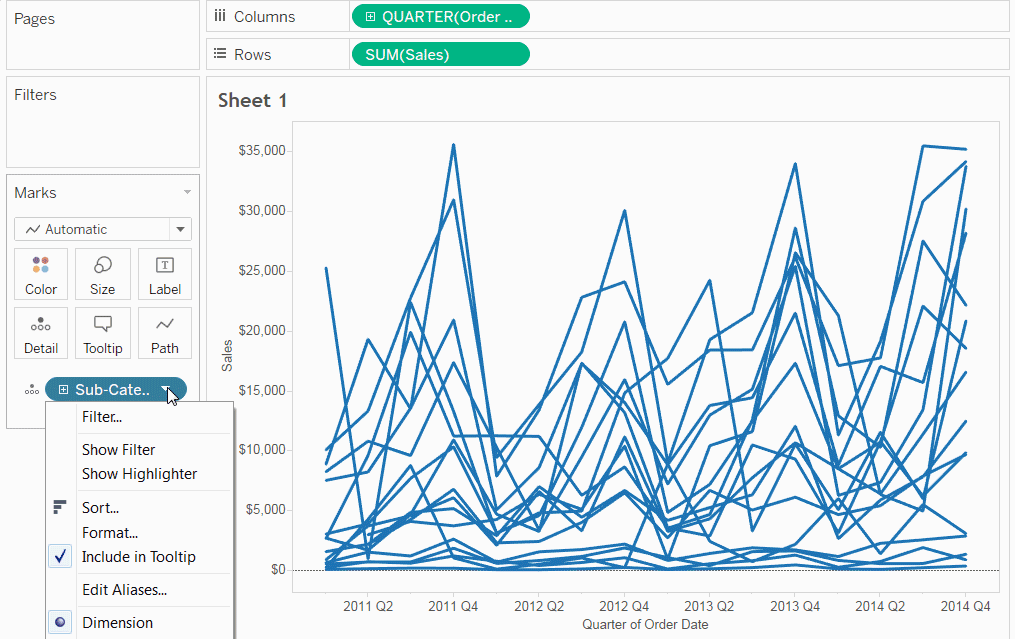The width and height of the screenshot is (1015, 639).
Task: Expand the plus icon on Sub-Category pill
Action: [x=63, y=390]
